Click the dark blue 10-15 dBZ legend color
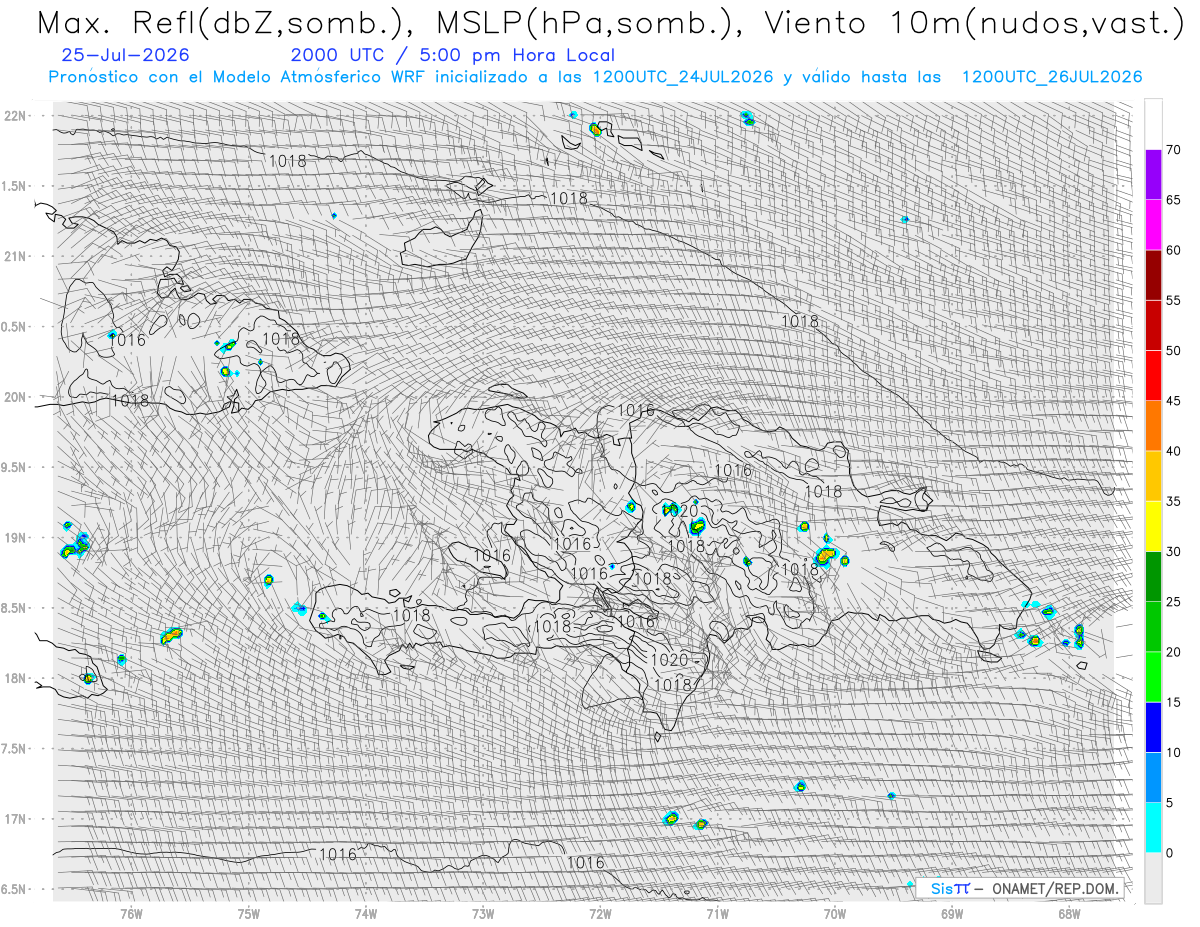 (1153, 727)
